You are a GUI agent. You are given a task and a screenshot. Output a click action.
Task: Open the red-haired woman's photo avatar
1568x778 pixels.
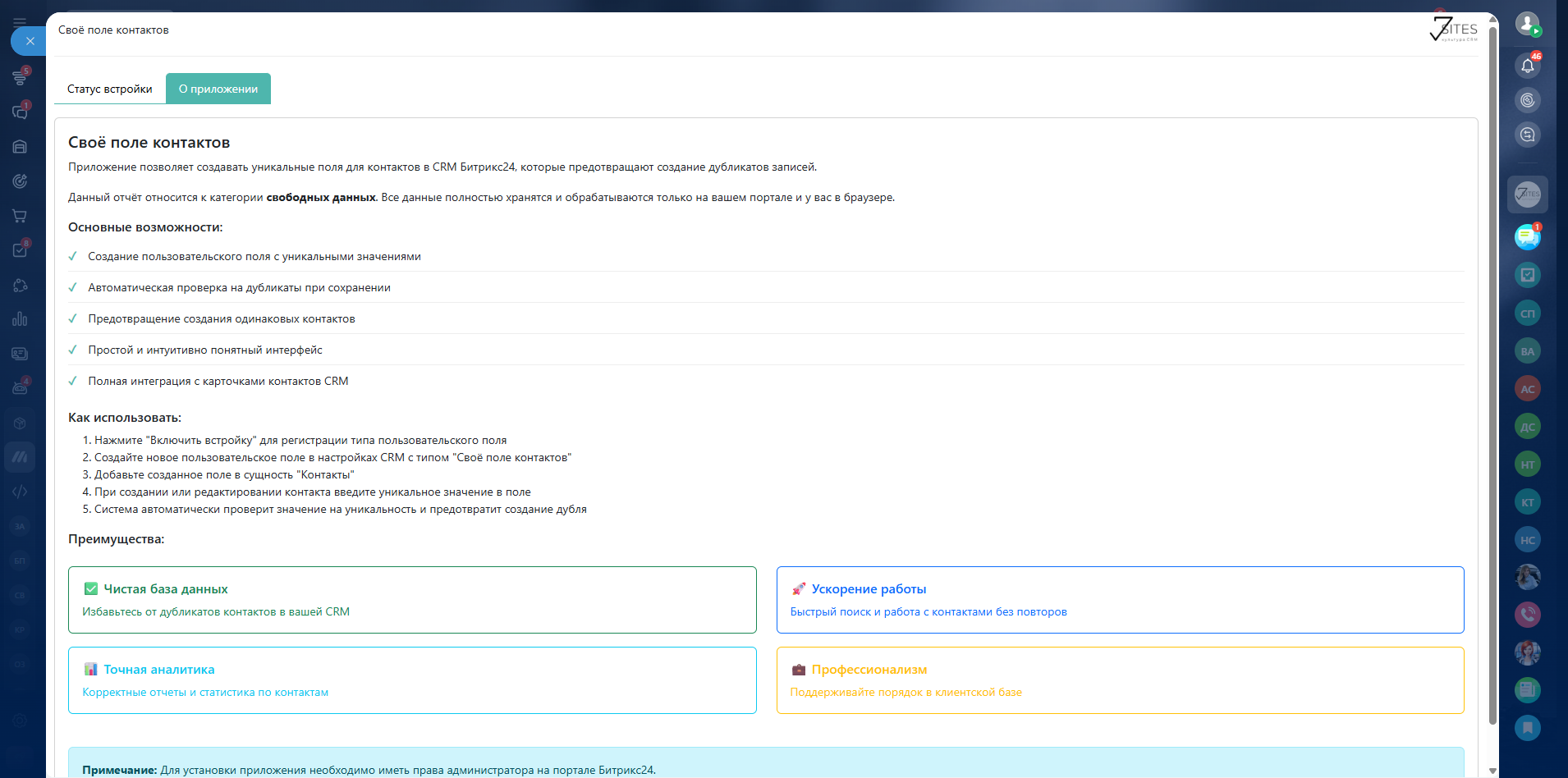1528,652
